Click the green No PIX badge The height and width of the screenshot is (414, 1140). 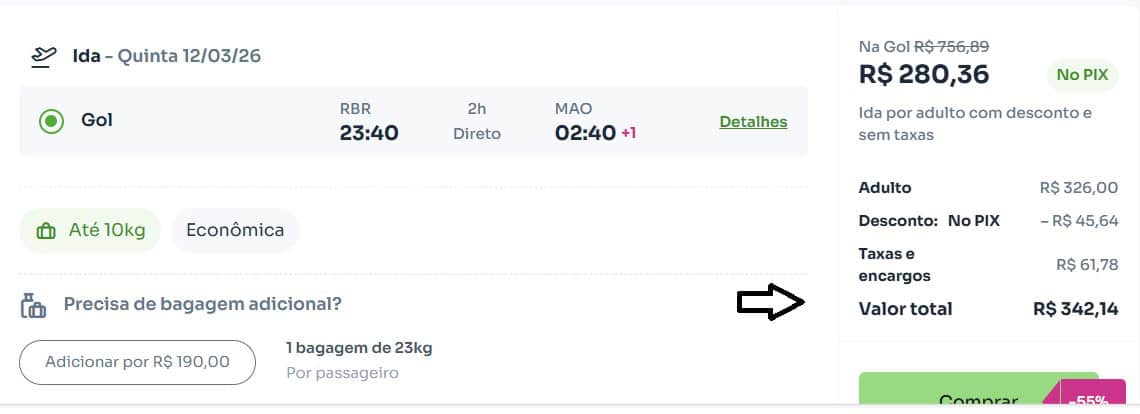click(1082, 75)
